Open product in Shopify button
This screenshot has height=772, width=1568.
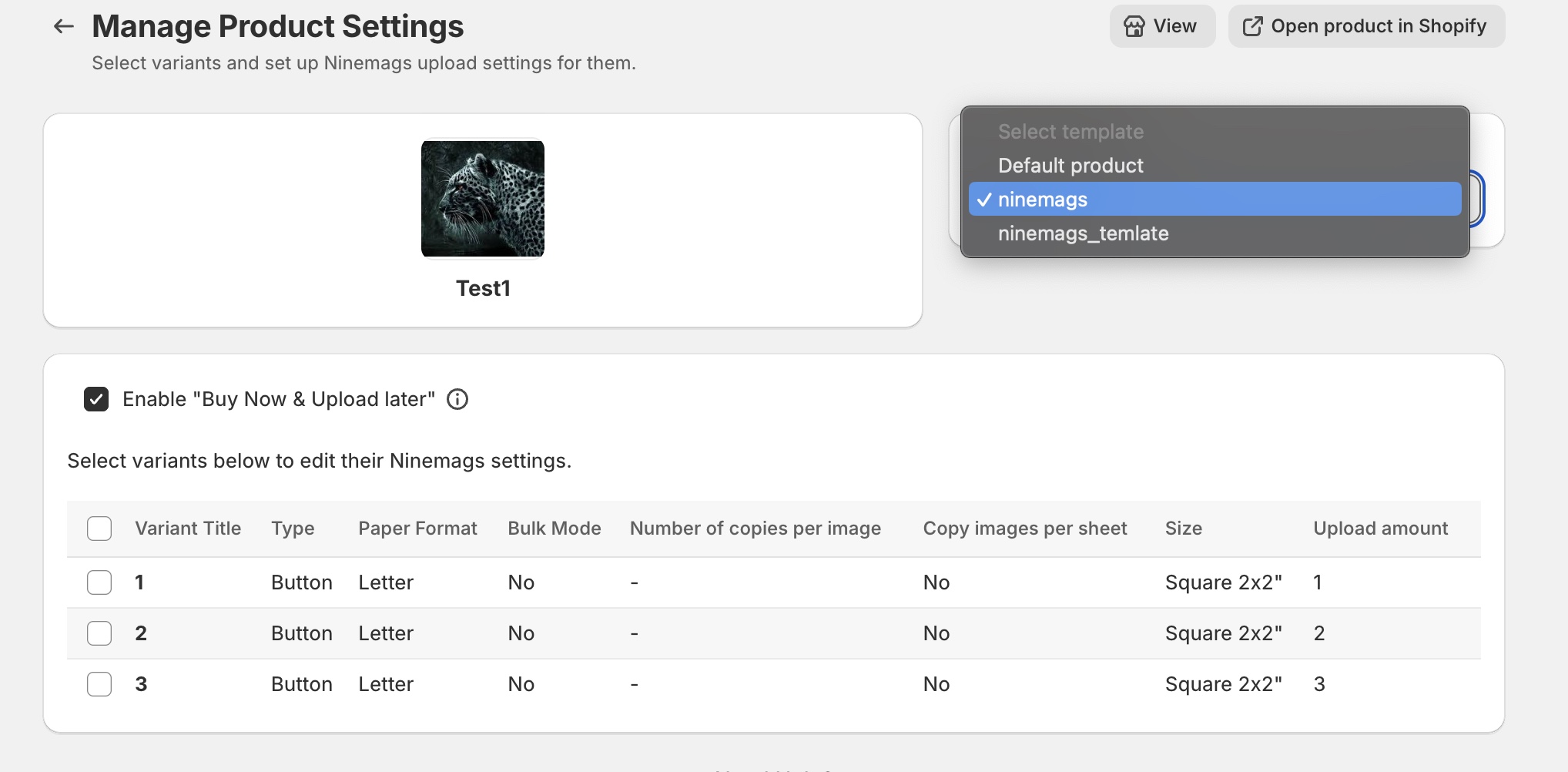click(x=1365, y=27)
